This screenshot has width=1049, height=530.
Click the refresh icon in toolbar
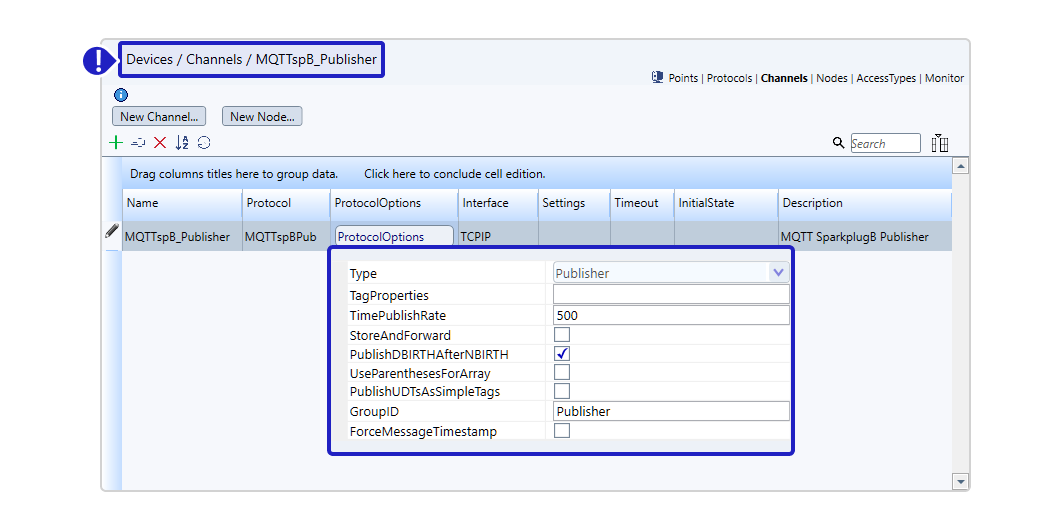[x=204, y=143]
